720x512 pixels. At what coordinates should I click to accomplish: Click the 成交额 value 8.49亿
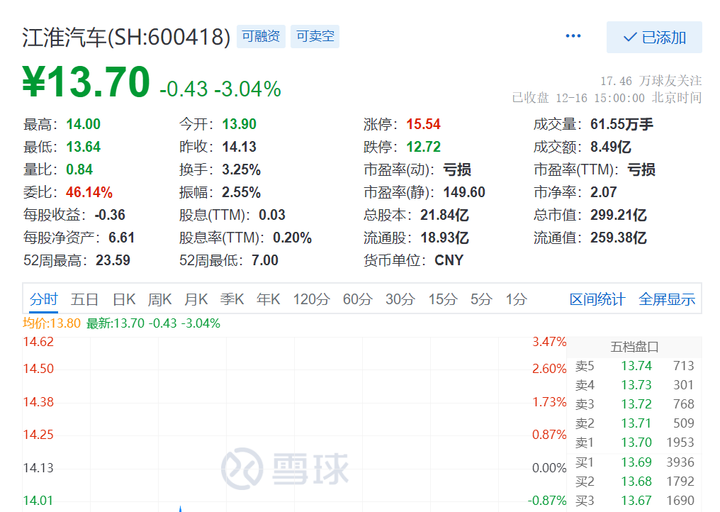pos(611,147)
